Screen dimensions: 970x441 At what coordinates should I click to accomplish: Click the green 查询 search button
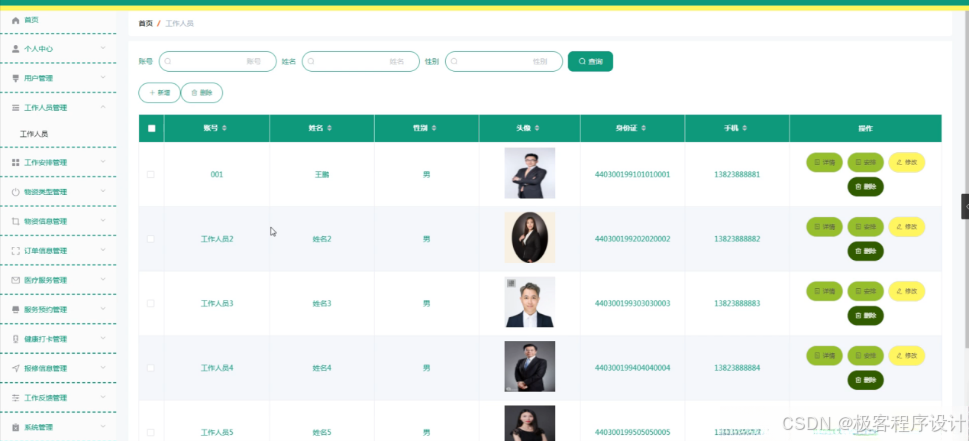pos(590,61)
